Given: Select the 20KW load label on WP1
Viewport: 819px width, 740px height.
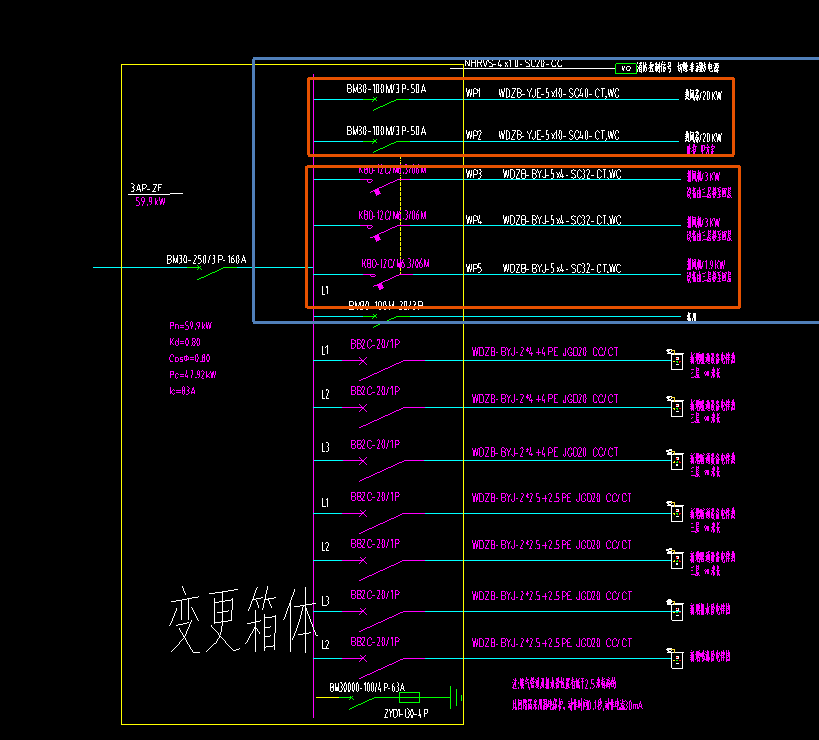Looking at the screenshot, I should pyautogui.click(x=704, y=96).
